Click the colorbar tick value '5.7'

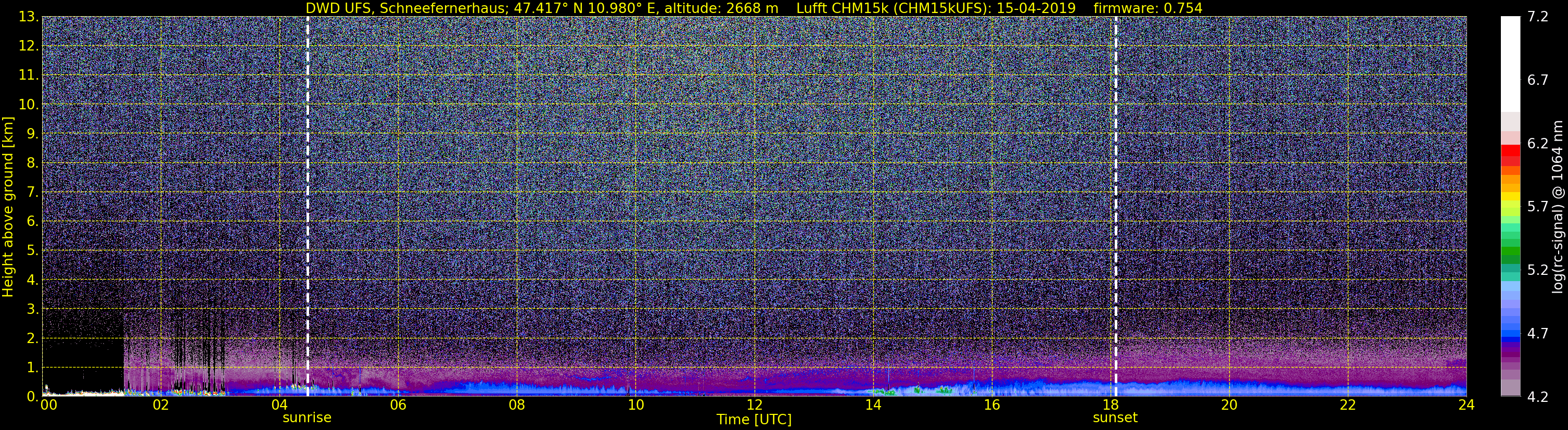pyautogui.click(x=1538, y=207)
